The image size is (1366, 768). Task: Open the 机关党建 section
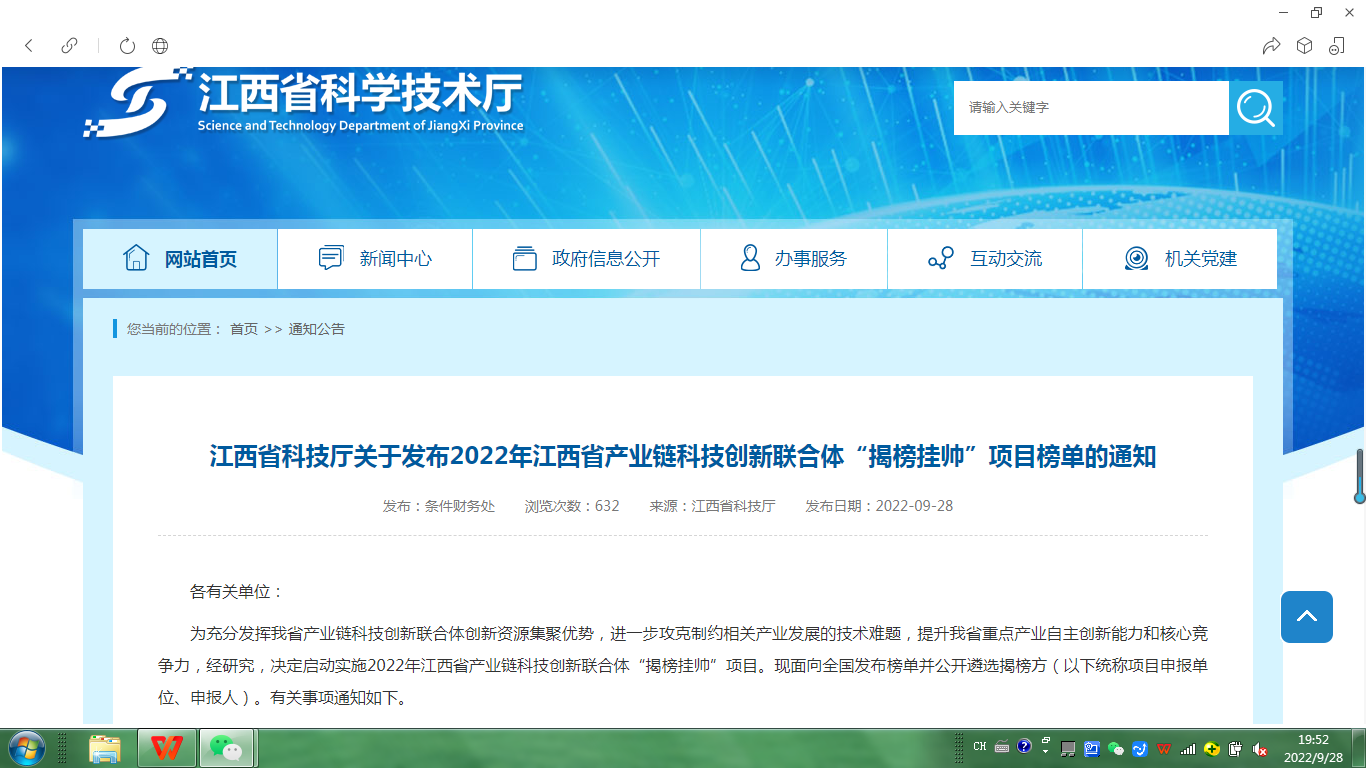click(1180, 259)
